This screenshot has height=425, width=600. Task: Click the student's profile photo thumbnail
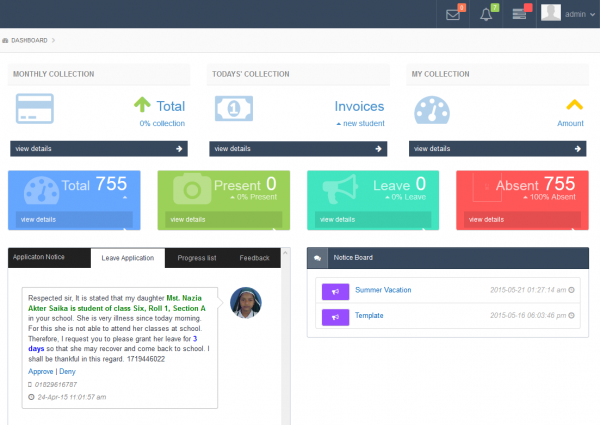pos(246,303)
